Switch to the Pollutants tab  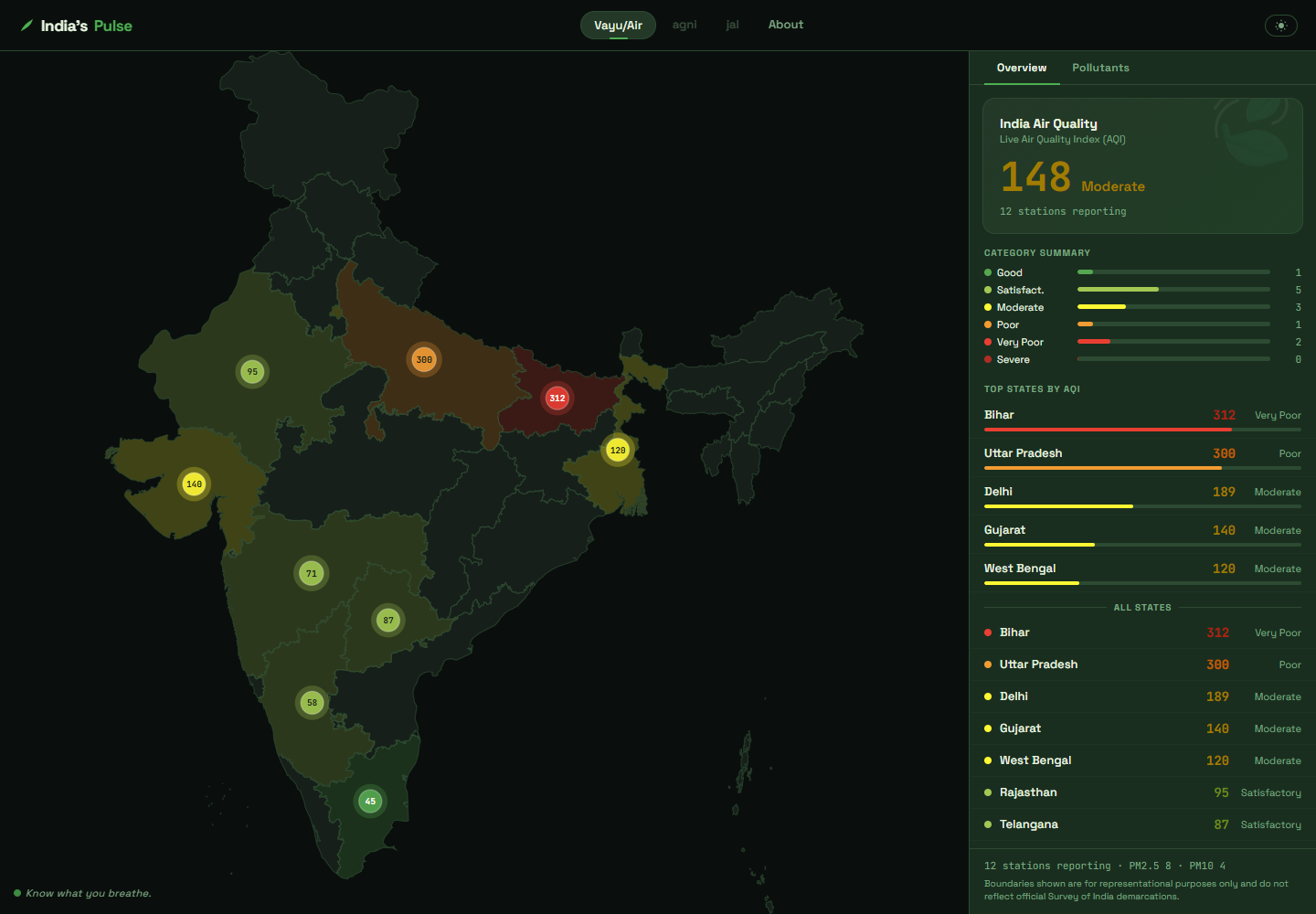pyautogui.click(x=1100, y=68)
